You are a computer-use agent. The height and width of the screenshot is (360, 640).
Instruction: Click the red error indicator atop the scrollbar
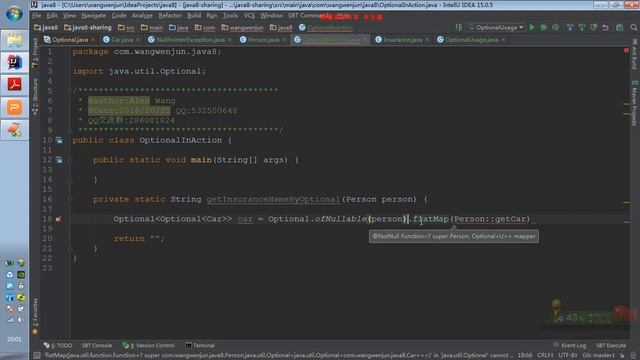point(626,51)
